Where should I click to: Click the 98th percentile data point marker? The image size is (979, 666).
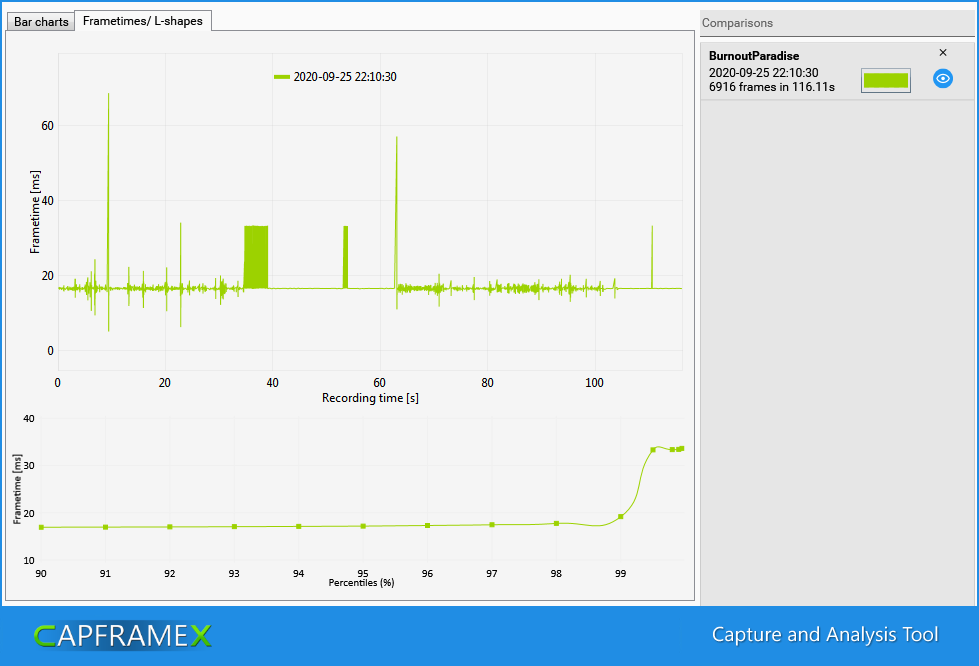[x=556, y=524]
